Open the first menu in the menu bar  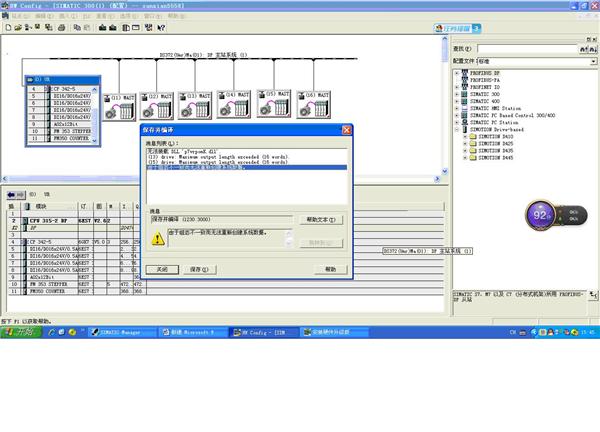point(21,16)
